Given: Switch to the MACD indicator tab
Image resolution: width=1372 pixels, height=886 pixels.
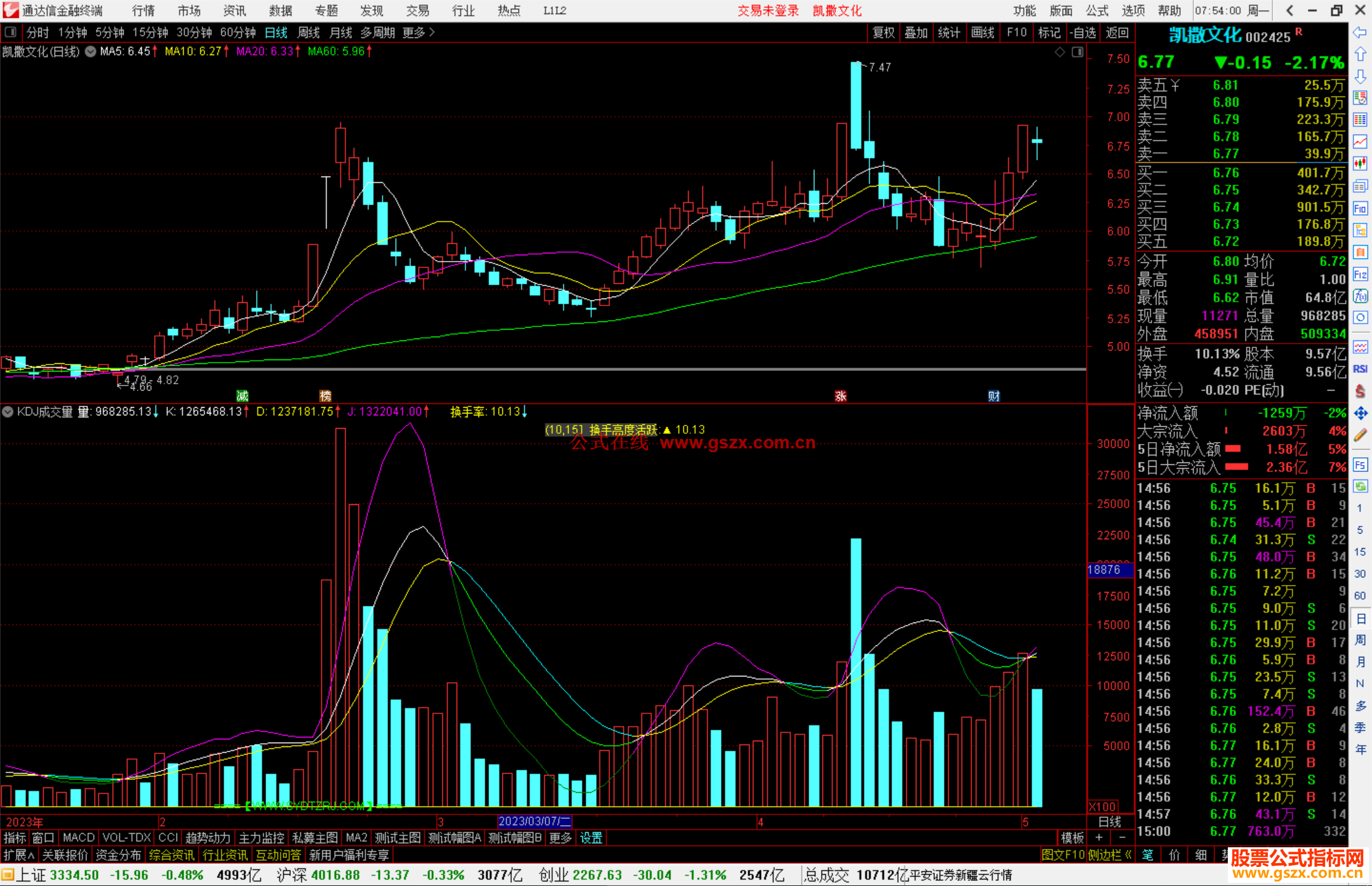Looking at the screenshot, I should point(78,838).
